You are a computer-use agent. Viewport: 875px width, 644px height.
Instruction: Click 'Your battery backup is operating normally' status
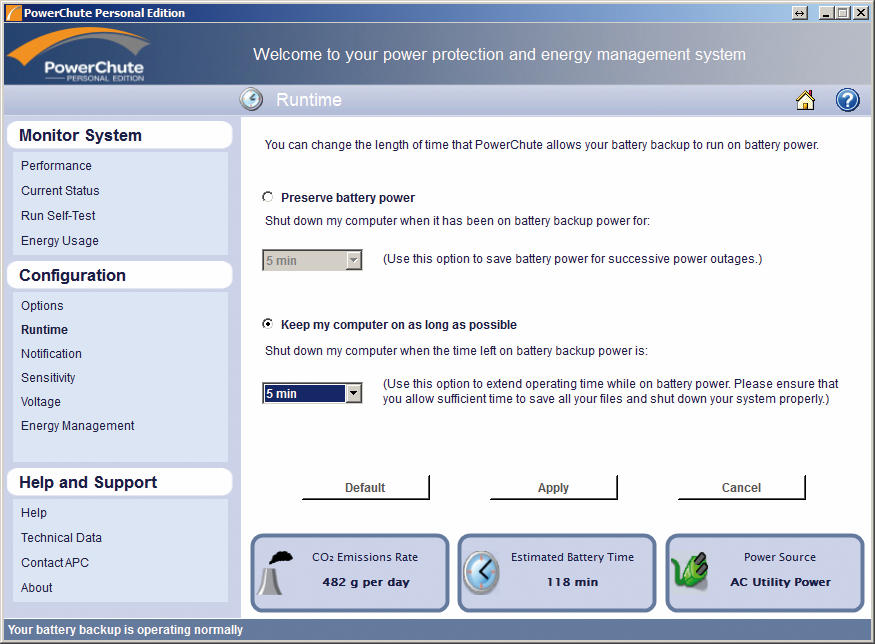coord(126,629)
